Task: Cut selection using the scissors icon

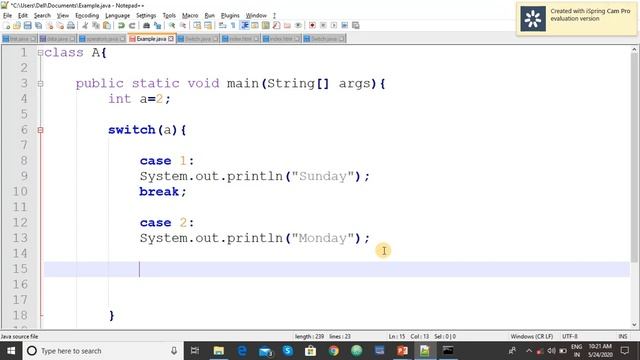Action: 85,25
